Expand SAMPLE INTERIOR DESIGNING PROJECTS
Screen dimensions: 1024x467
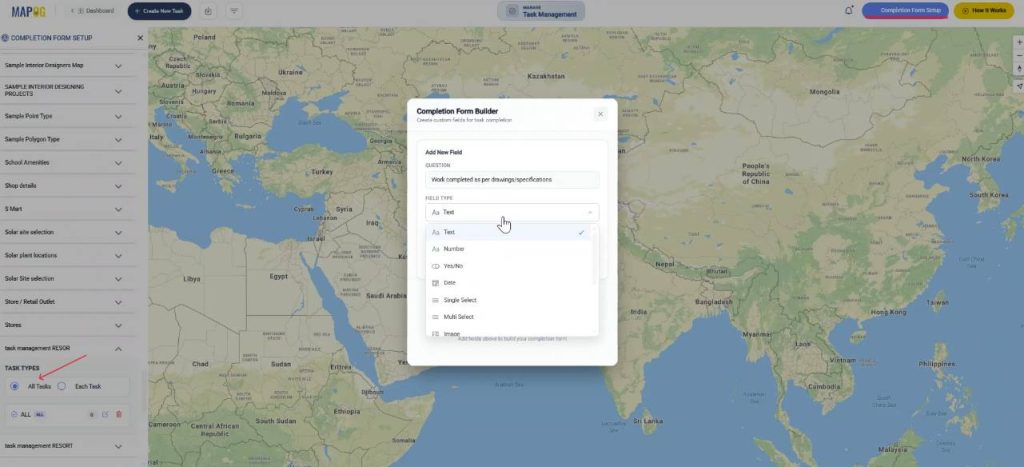pyautogui.click(x=118, y=91)
